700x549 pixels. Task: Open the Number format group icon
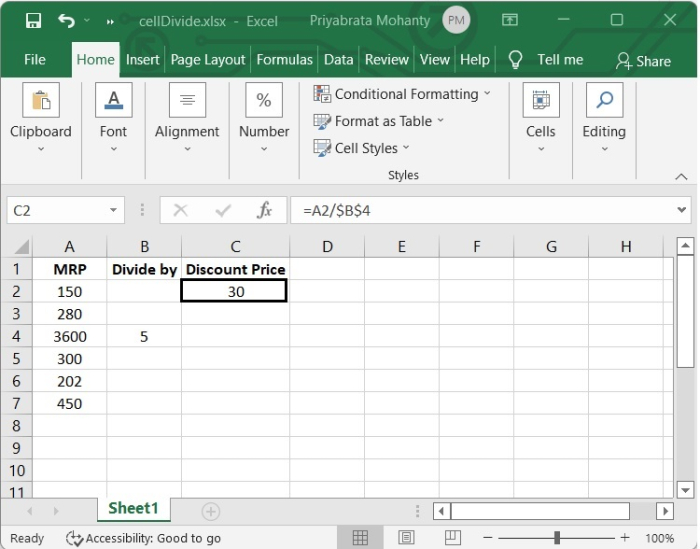[264, 101]
